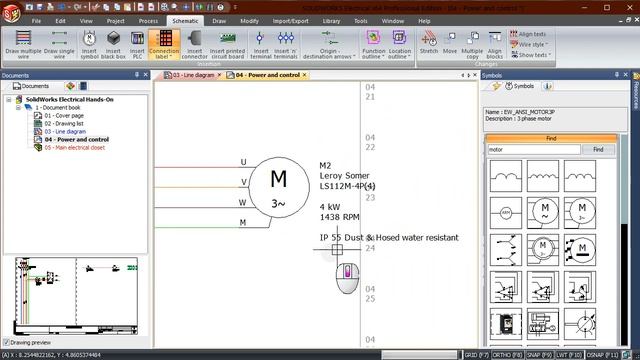Click the info icon in Symbols panel
640x360 pixels.
pyautogui.click(x=547, y=86)
